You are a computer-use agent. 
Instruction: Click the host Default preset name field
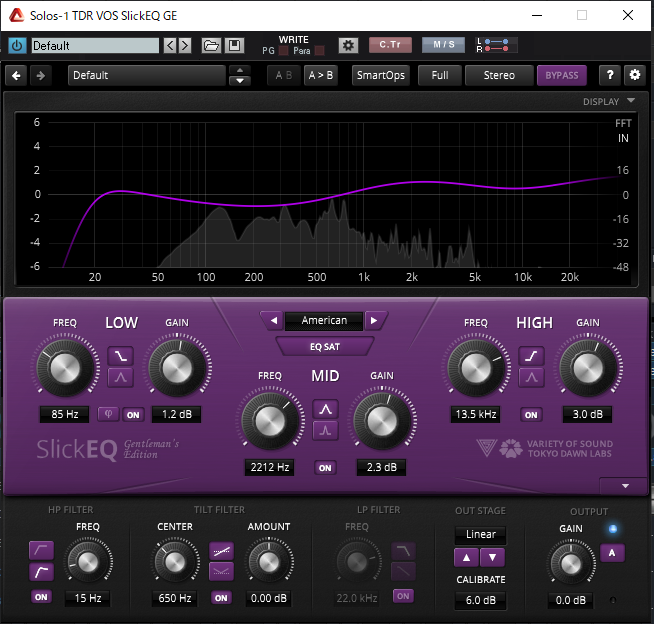point(95,45)
